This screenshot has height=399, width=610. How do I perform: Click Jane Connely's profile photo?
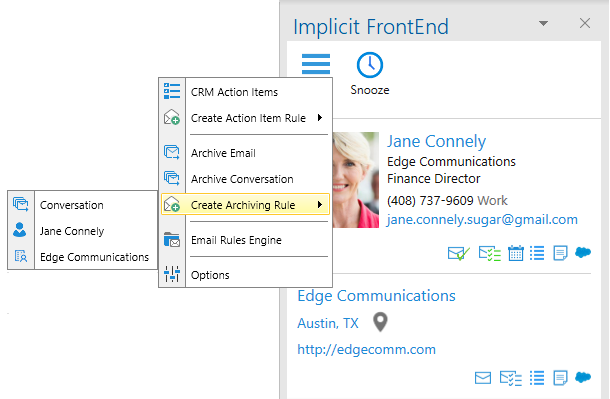356,180
